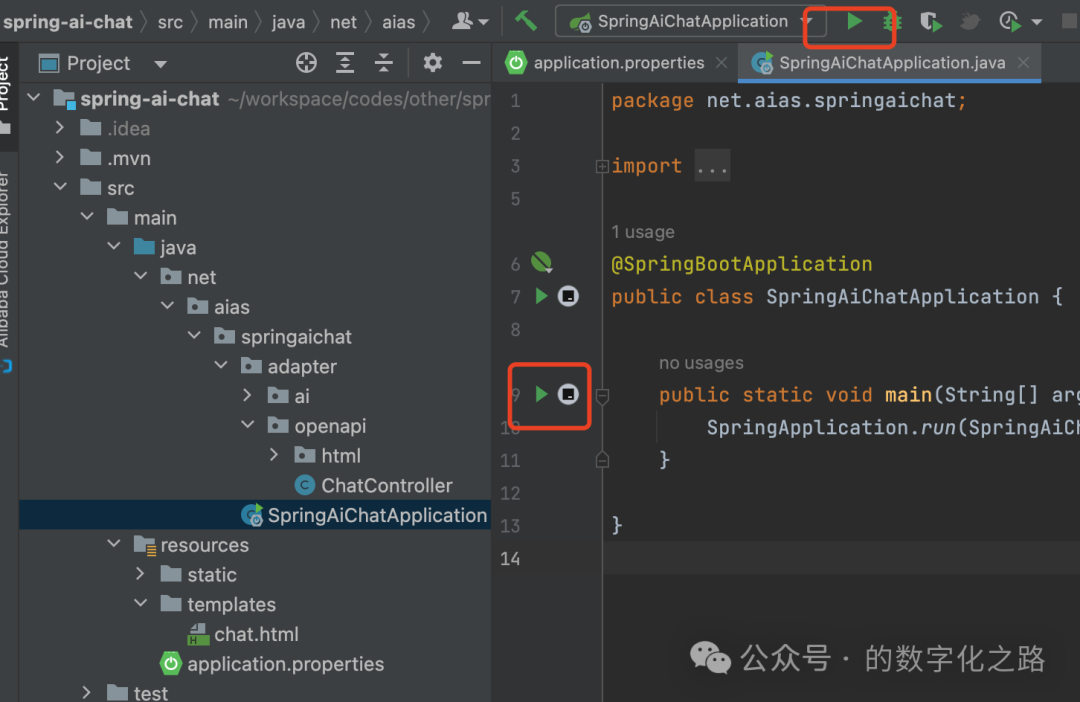The height and width of the screenshot is (702, 1080).
Task: Open Project panel gear settings
Action: tap(433, 63)
